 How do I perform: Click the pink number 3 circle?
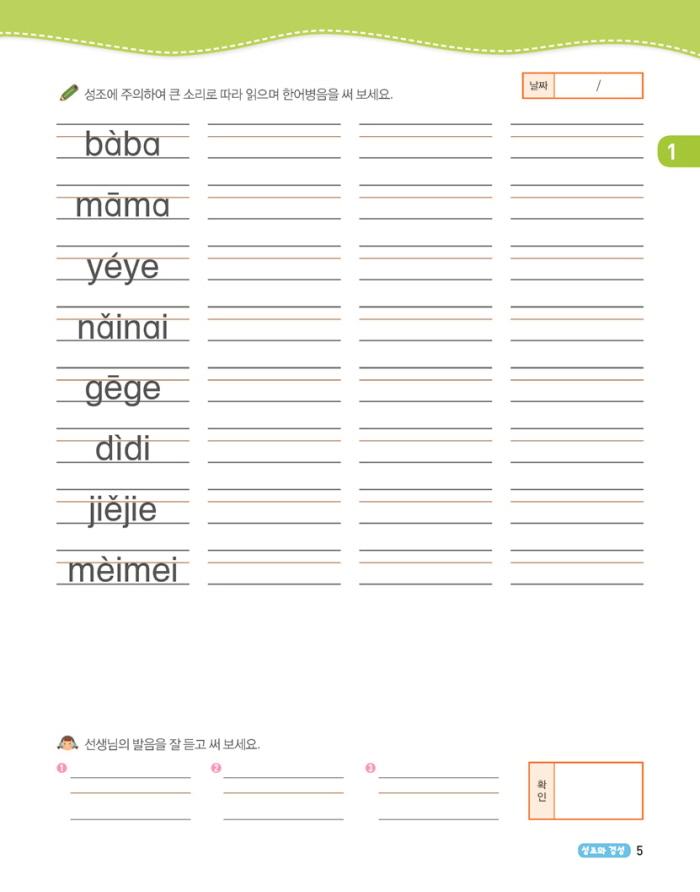click(370, 768)
